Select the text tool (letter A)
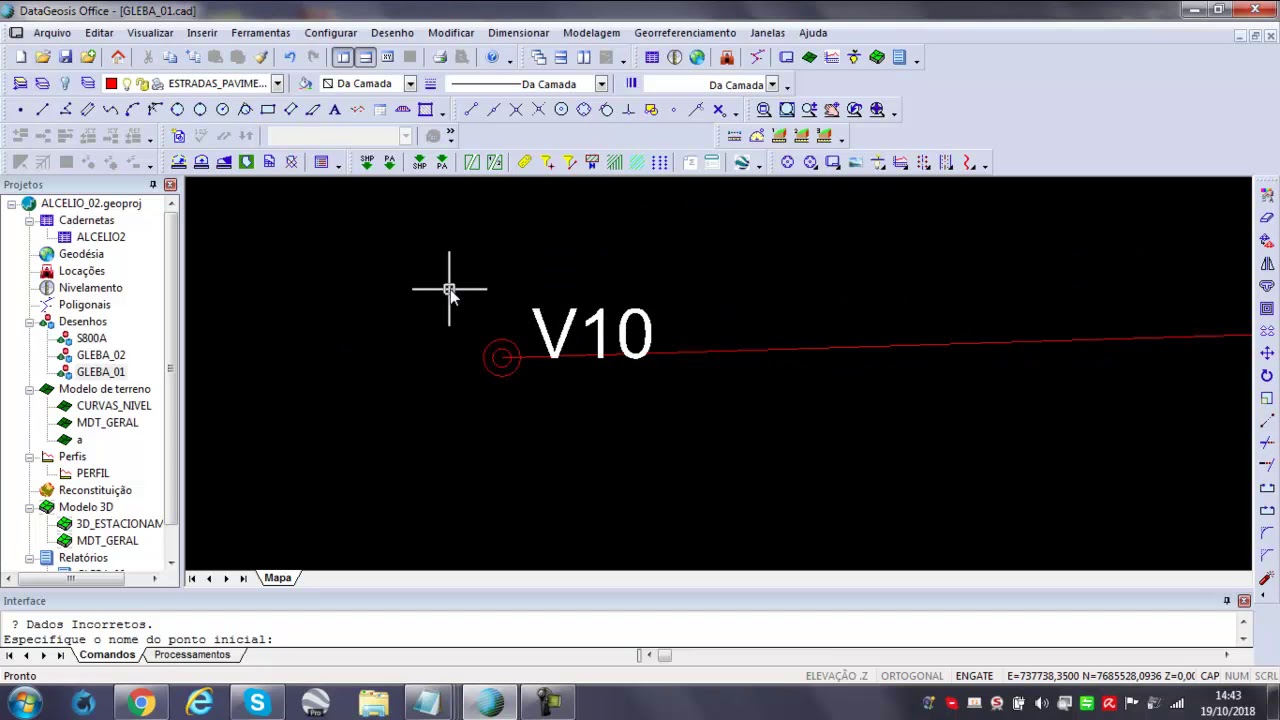 click(335, 110)
